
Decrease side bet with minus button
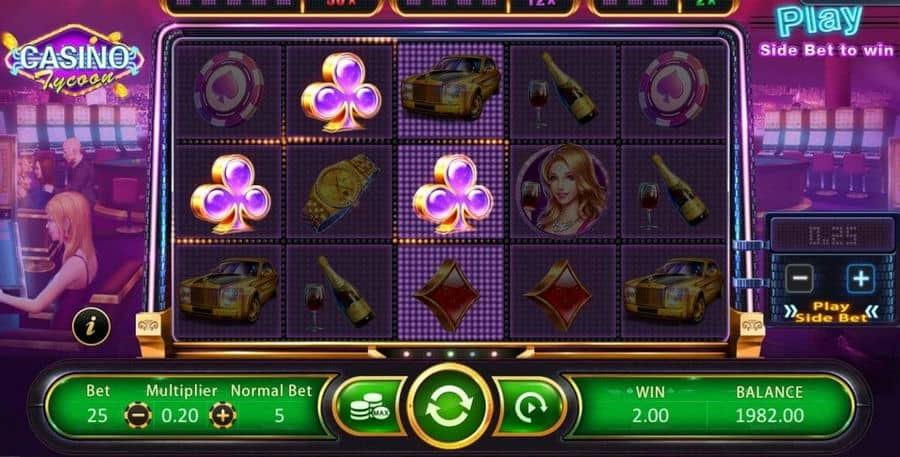coord(799,279)
